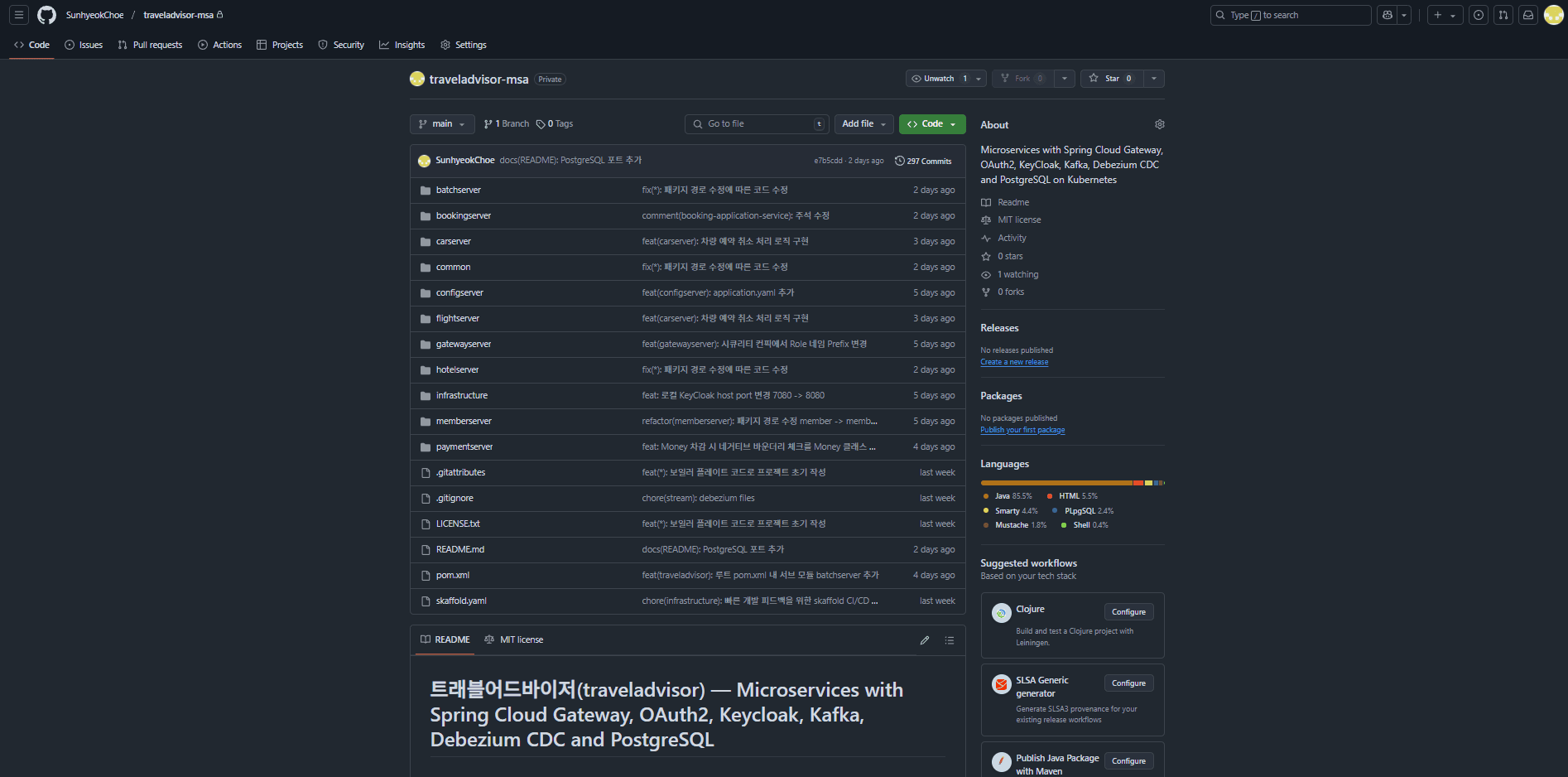The height and width of the screenshot is (777, 1568).
Task: Open the README outline list icon
Action: tap(950, 640)
